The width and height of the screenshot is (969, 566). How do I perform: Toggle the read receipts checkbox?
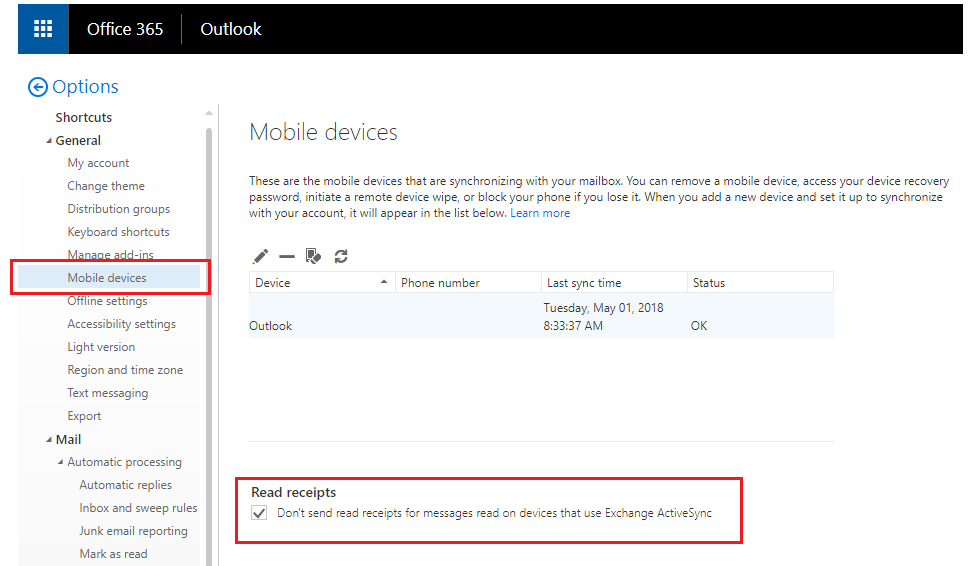point(260,513)
